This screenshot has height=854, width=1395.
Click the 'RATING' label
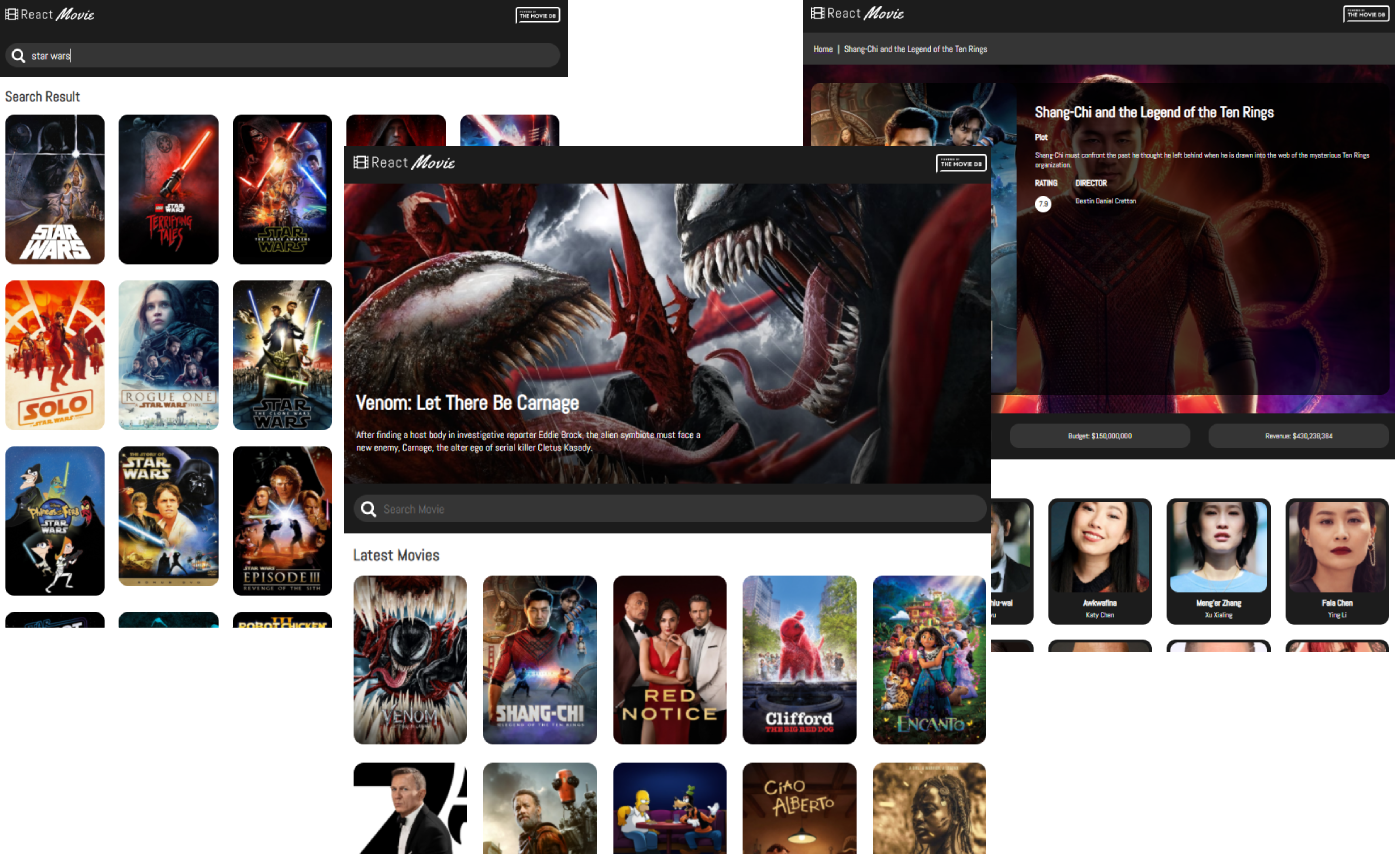tap(1046, 183)
